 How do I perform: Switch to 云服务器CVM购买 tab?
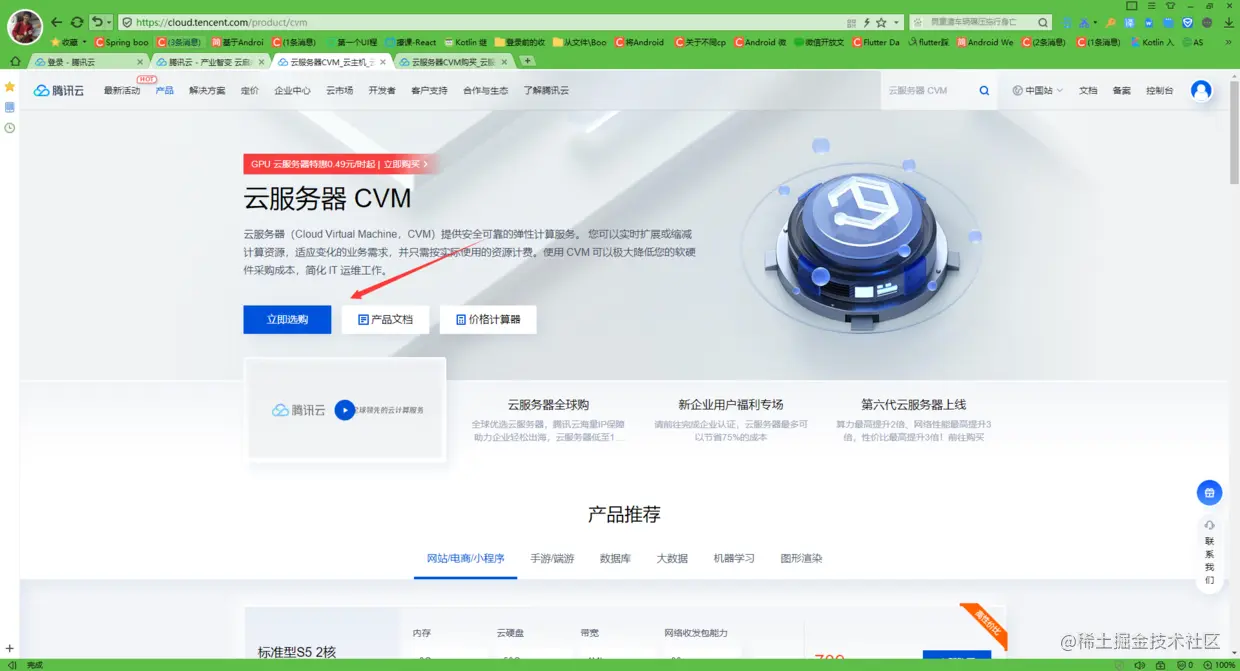coord(453,61)
